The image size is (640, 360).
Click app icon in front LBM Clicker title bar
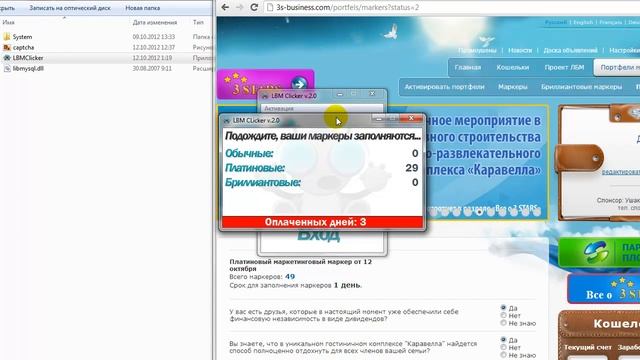coord(227,121)
